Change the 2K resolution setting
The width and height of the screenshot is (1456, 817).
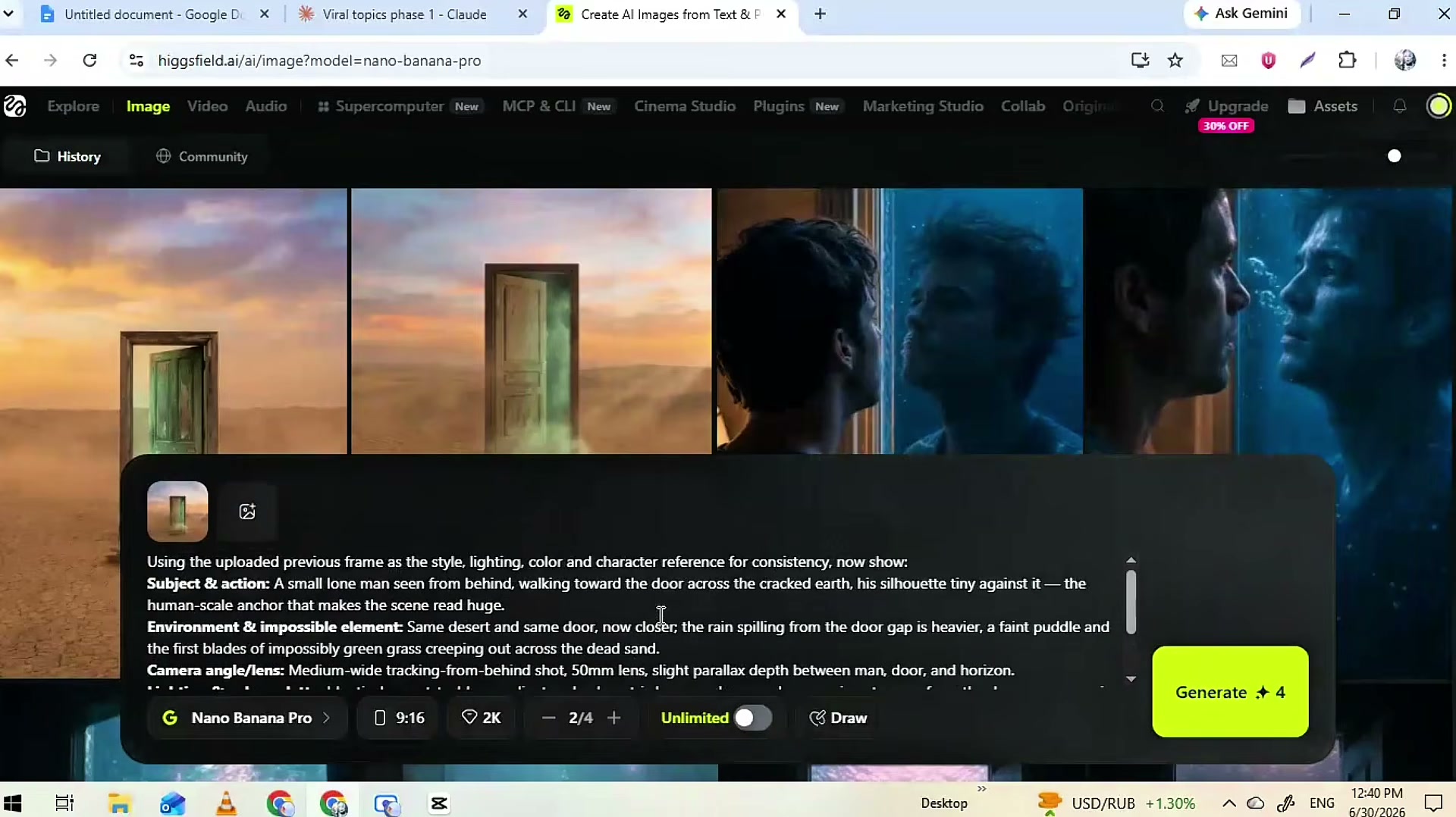tap(482, 718)
